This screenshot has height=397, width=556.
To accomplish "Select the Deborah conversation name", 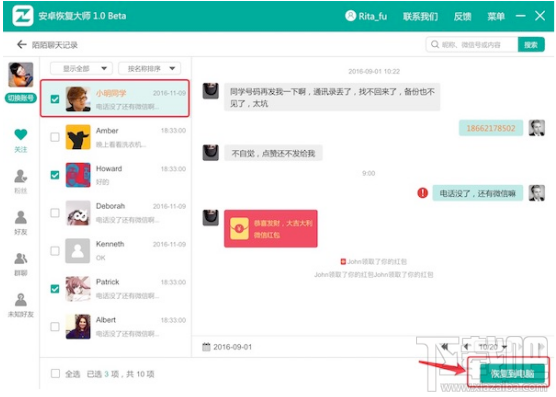I will click(110, 206).
